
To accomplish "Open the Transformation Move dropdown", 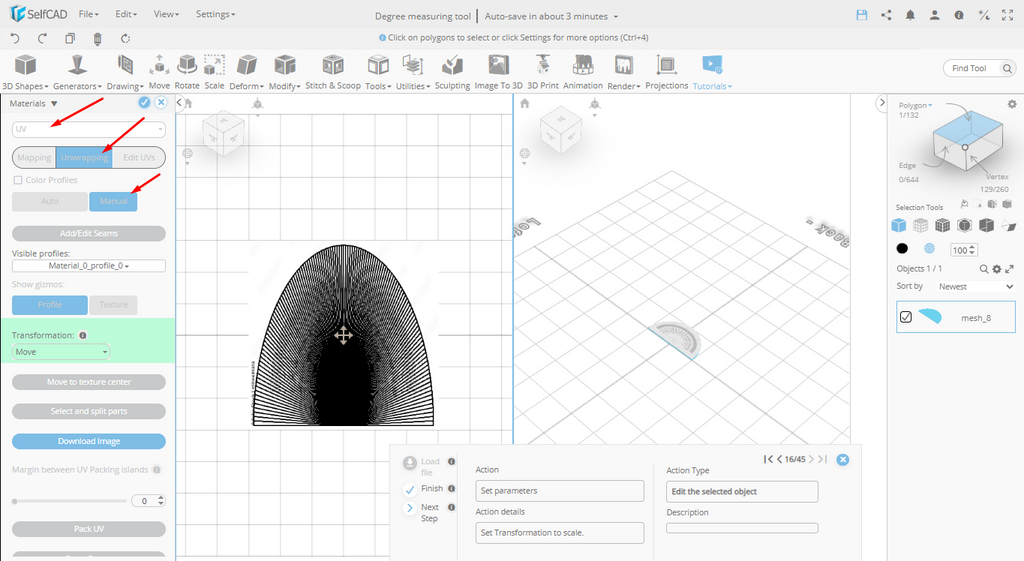I will (x=61, y=352).
